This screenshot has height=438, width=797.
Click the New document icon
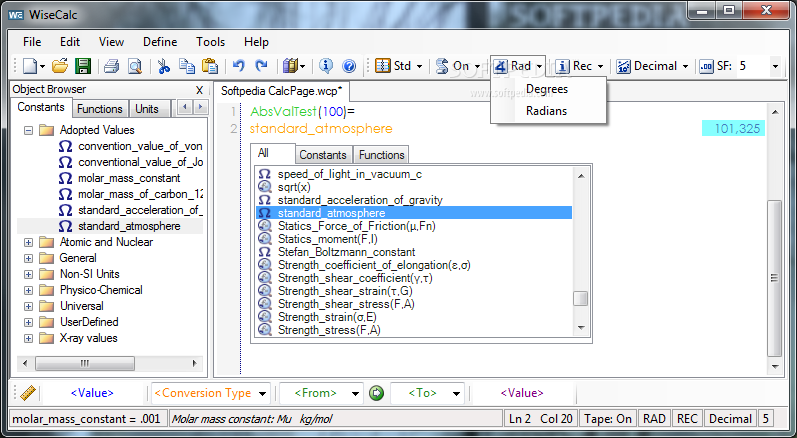coord(29,66)
